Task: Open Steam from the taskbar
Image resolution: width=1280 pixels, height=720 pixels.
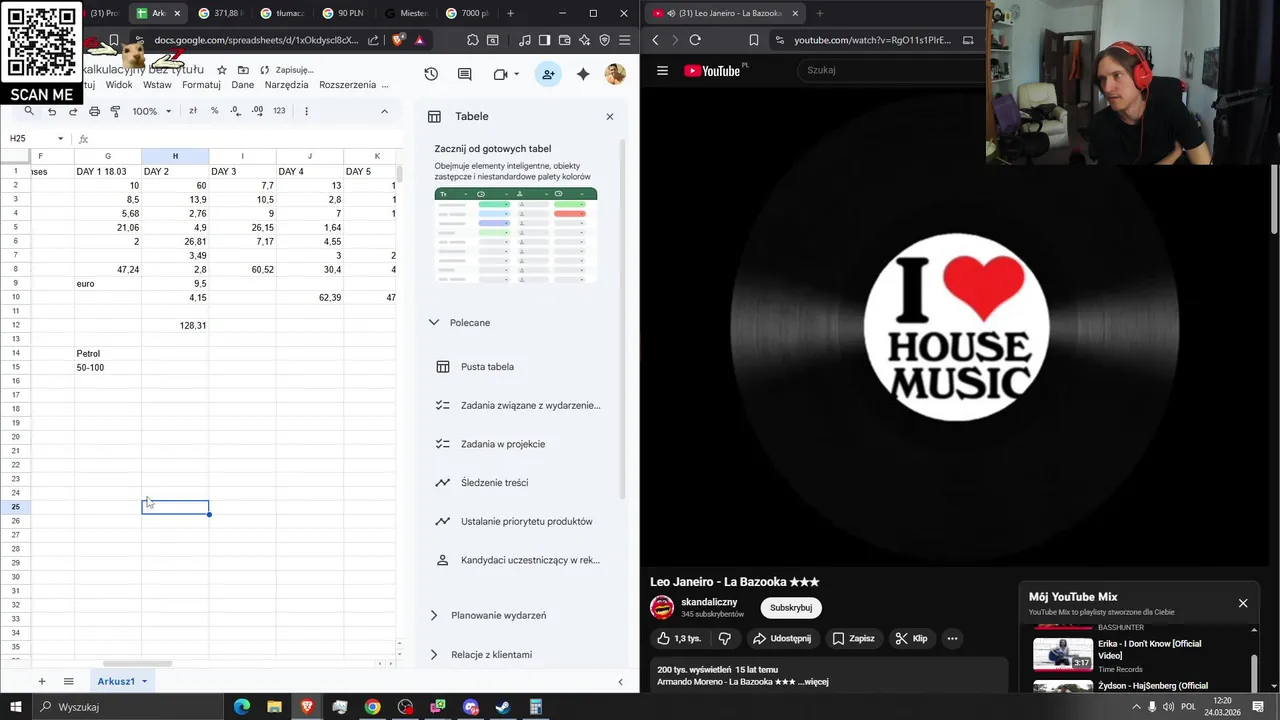Action: click(503, 707)
